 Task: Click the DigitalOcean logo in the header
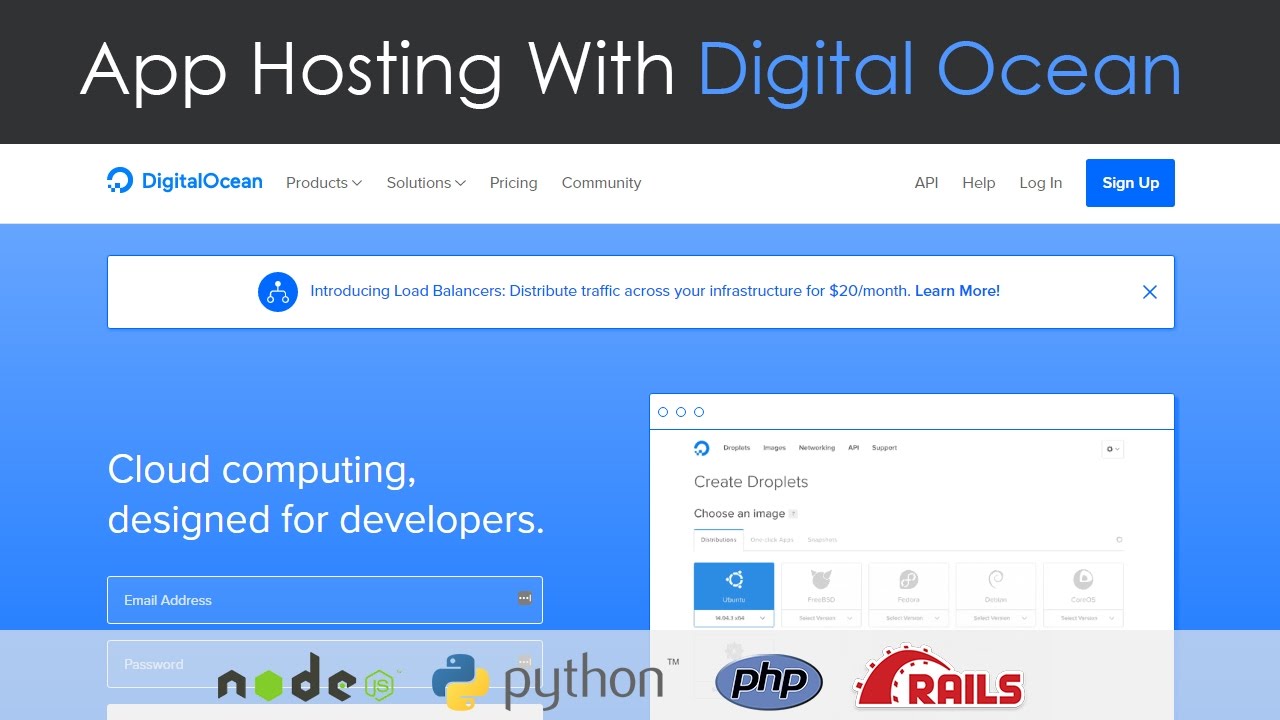pyautogui.click(x=185, y=182)
